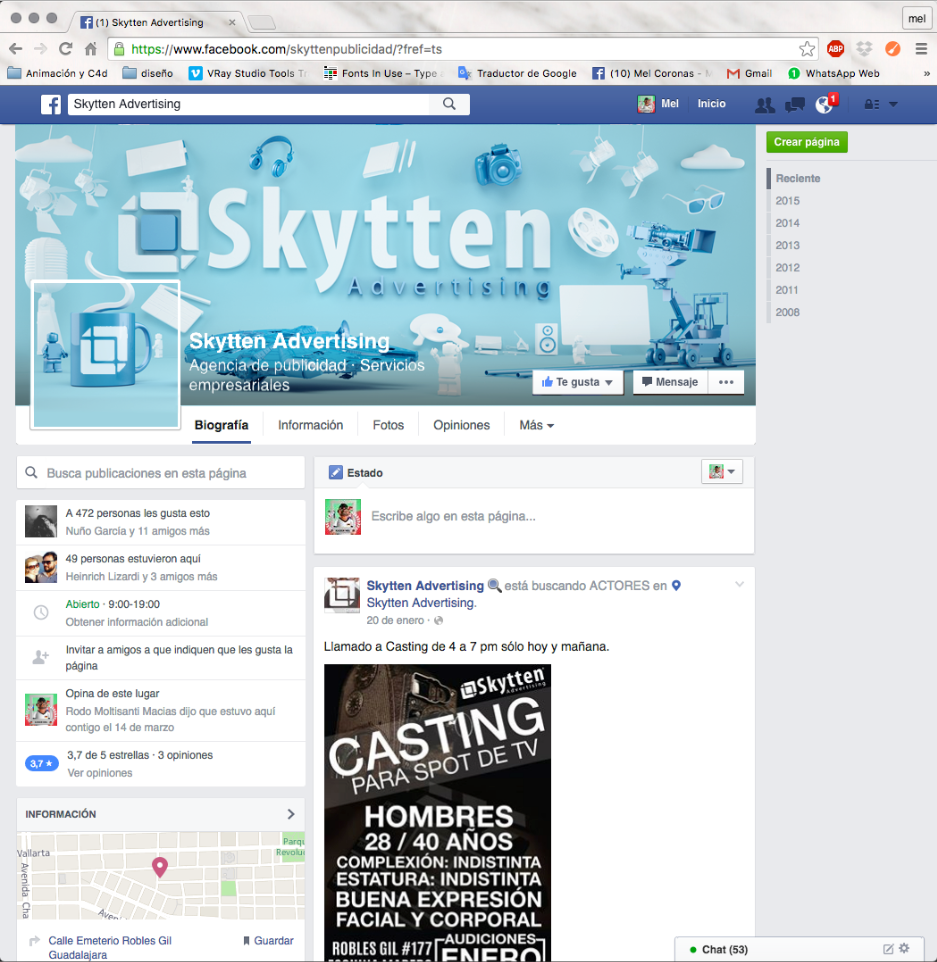Click the directions arrow near address
This screenshot has width=937, height=962.
[35, 941]
